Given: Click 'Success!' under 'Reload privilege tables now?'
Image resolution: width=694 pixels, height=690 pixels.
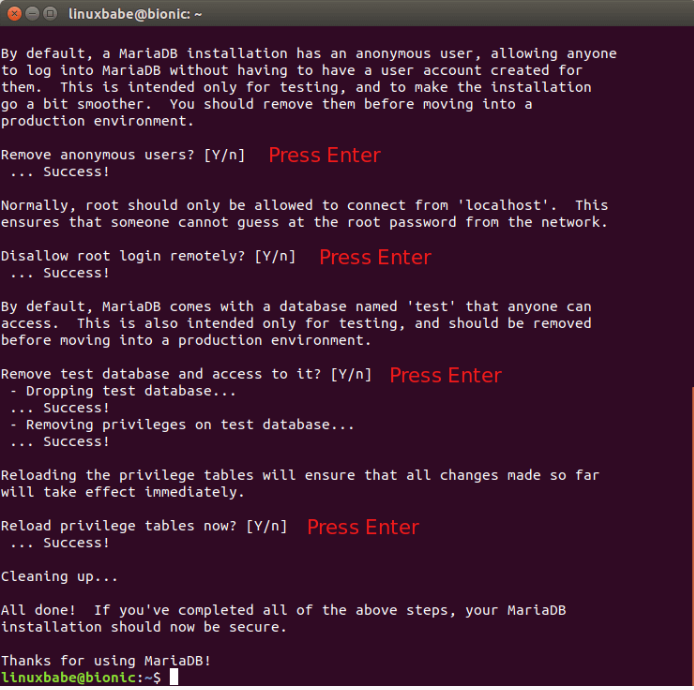Looking at the screenshot, I should (76, 543).
